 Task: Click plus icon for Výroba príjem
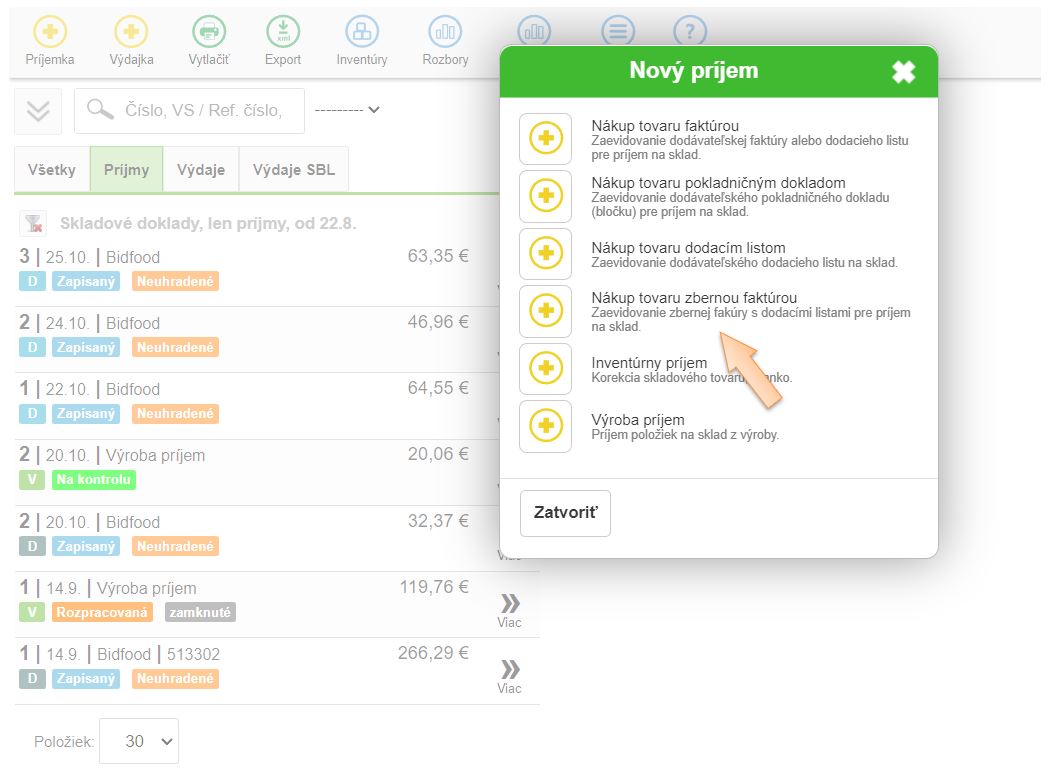pos(546,426)
